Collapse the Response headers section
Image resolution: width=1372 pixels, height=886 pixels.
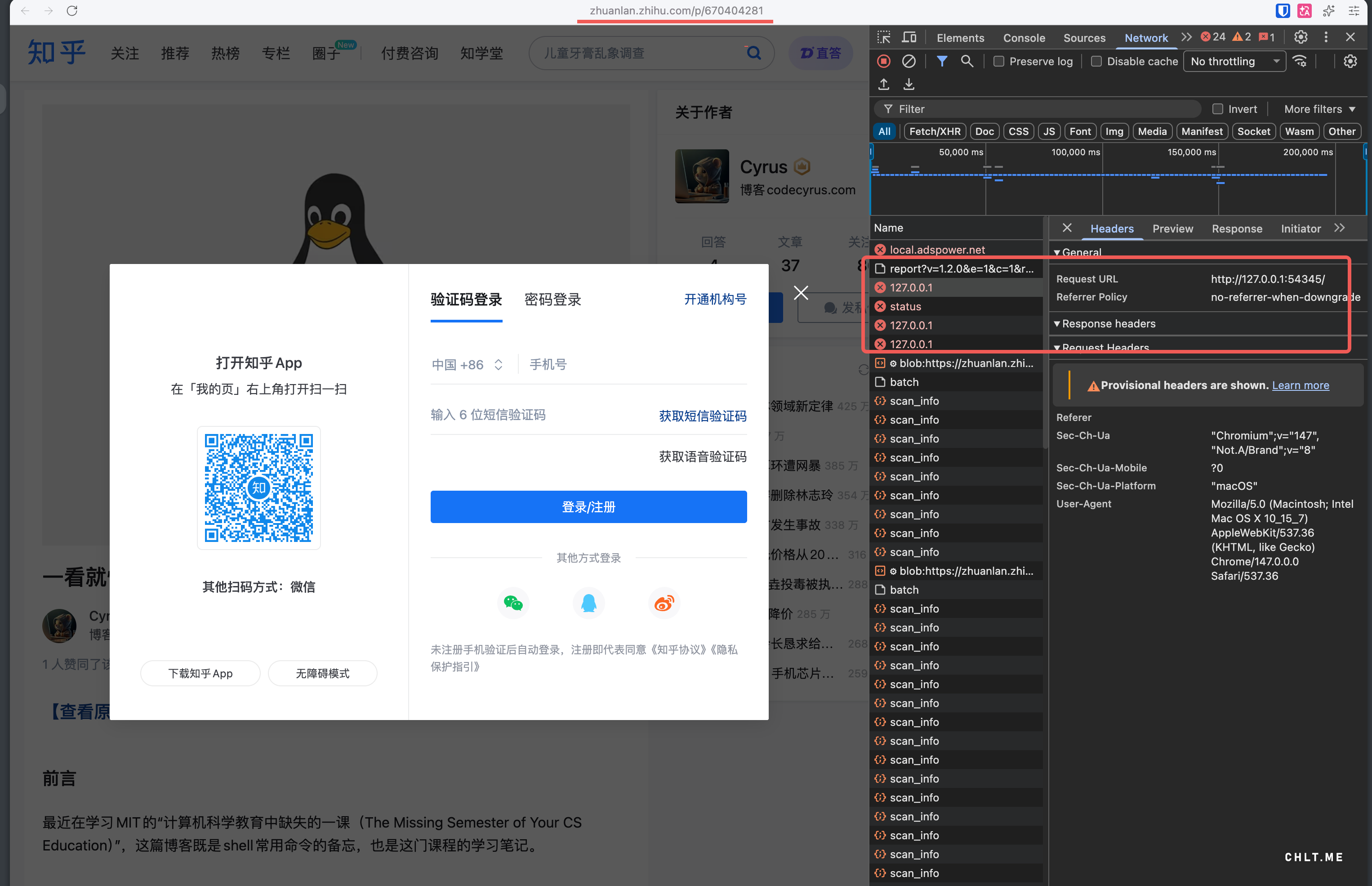click(1105, 324)
